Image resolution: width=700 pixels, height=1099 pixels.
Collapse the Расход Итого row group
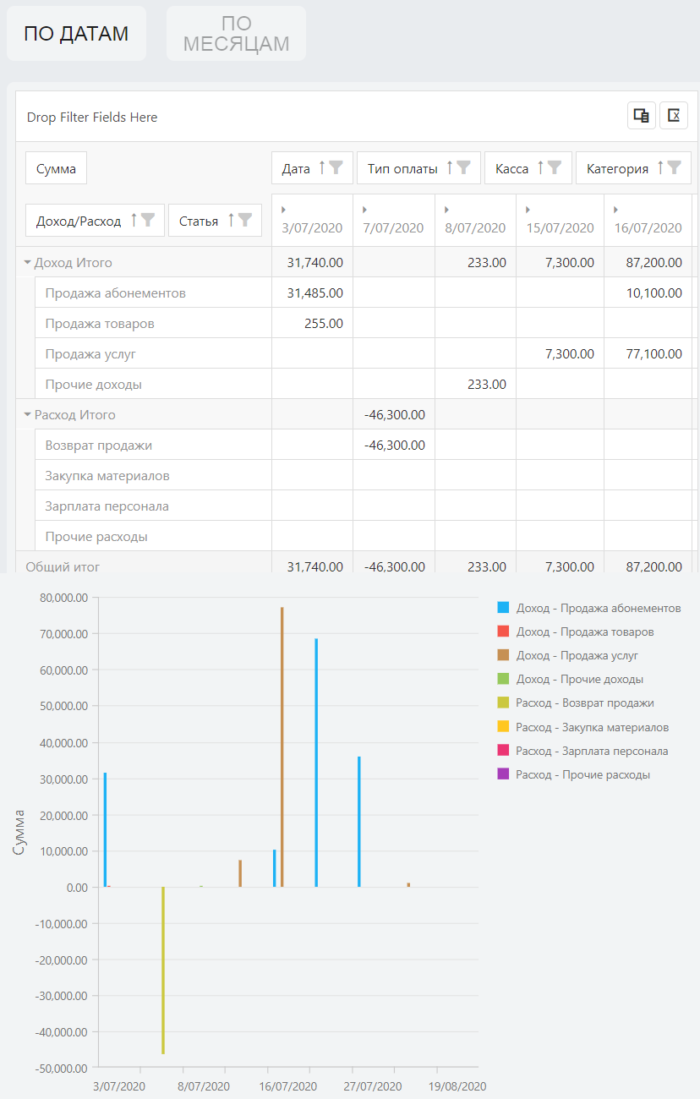[27, 415]
